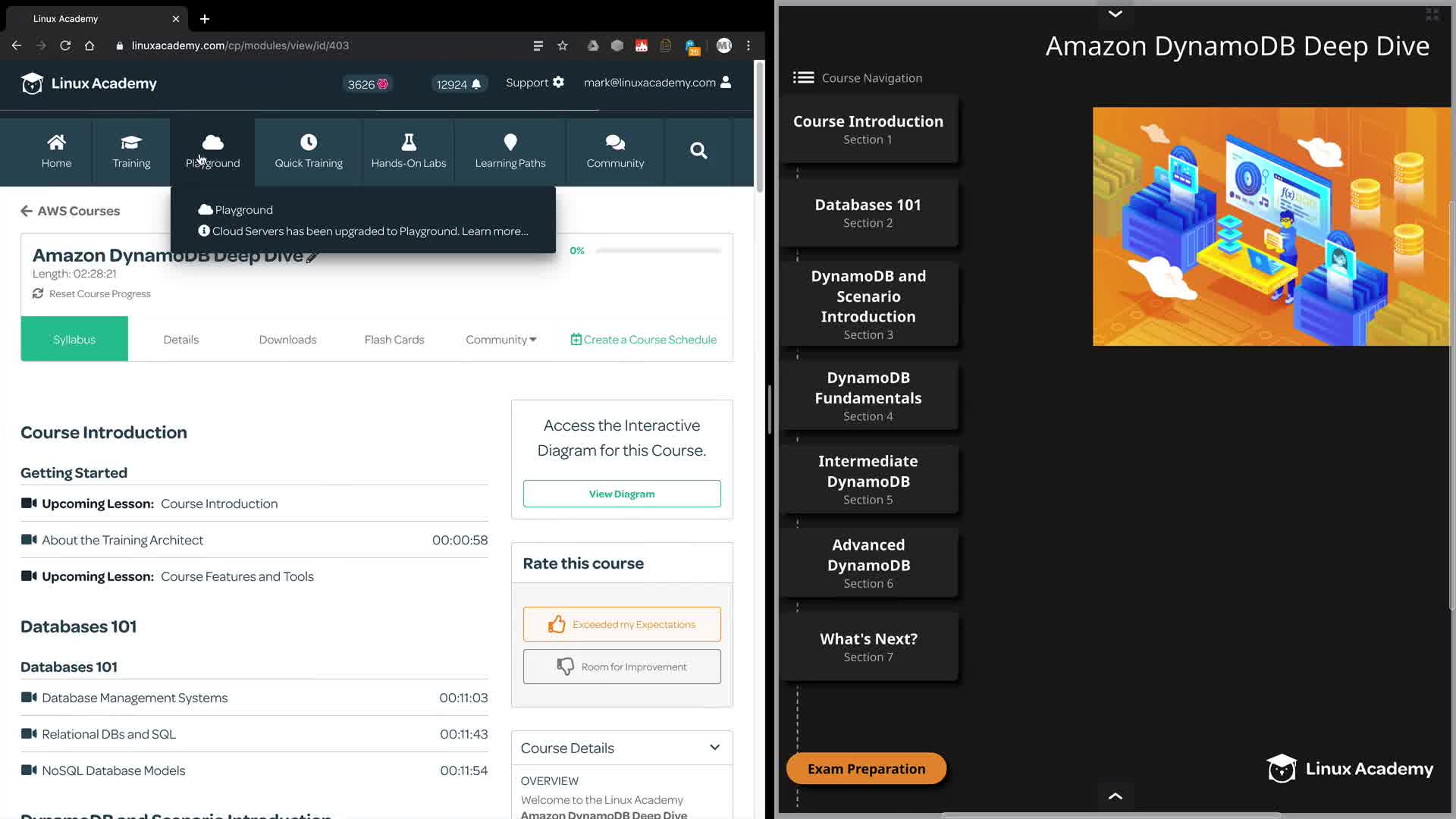Click the Home house icon
Image resolution: width=1456 pixels, height=819 pixels.
(56, 143)
